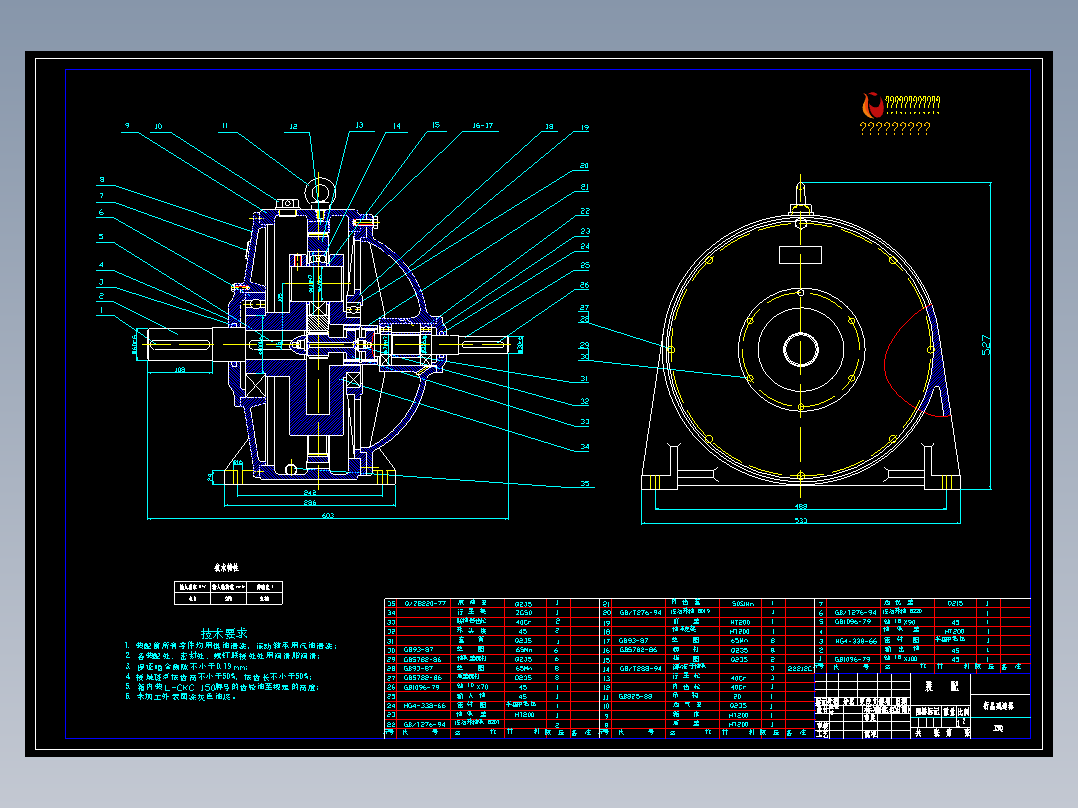The height and width of the screenshot is (808, 1078).
Task: Pick the 603 overall length dimension
Action: click(x=328, y=515)
